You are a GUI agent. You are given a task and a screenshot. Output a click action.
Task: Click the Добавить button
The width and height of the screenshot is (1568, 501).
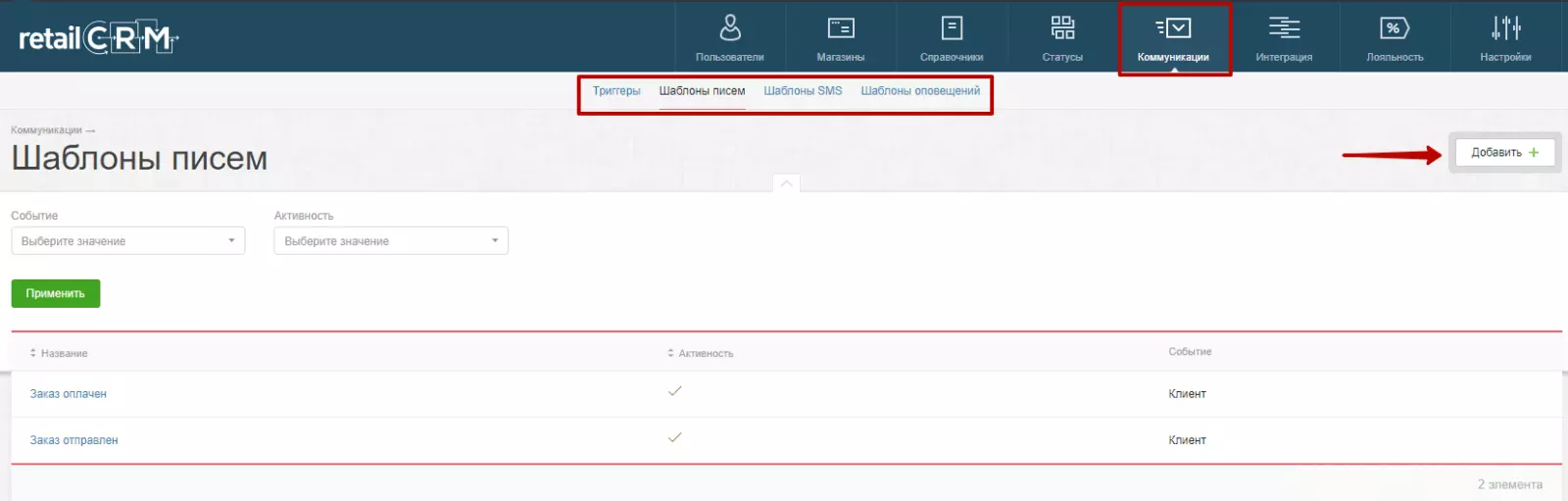pos(1504,153)
